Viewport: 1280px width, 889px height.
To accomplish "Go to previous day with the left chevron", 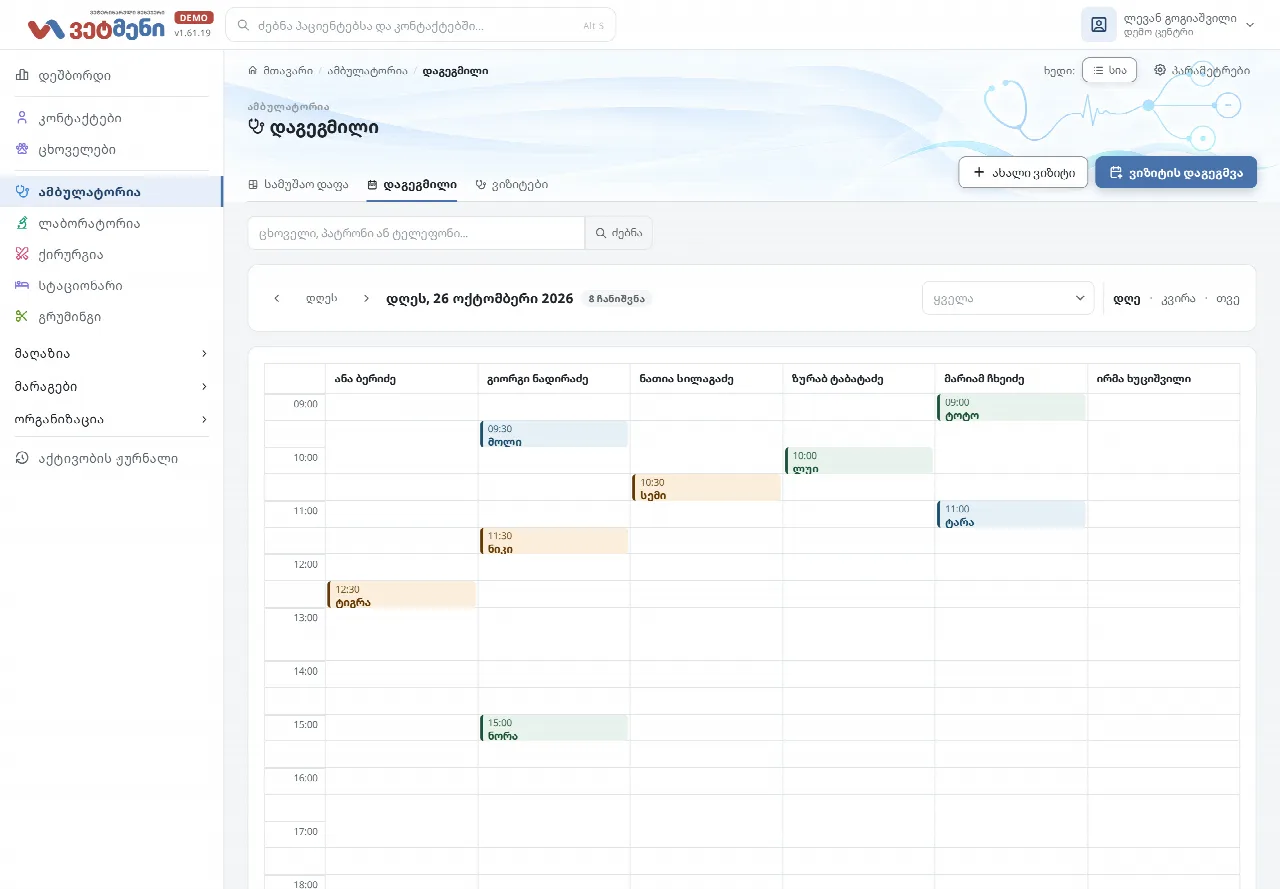I will coord(277,298).
